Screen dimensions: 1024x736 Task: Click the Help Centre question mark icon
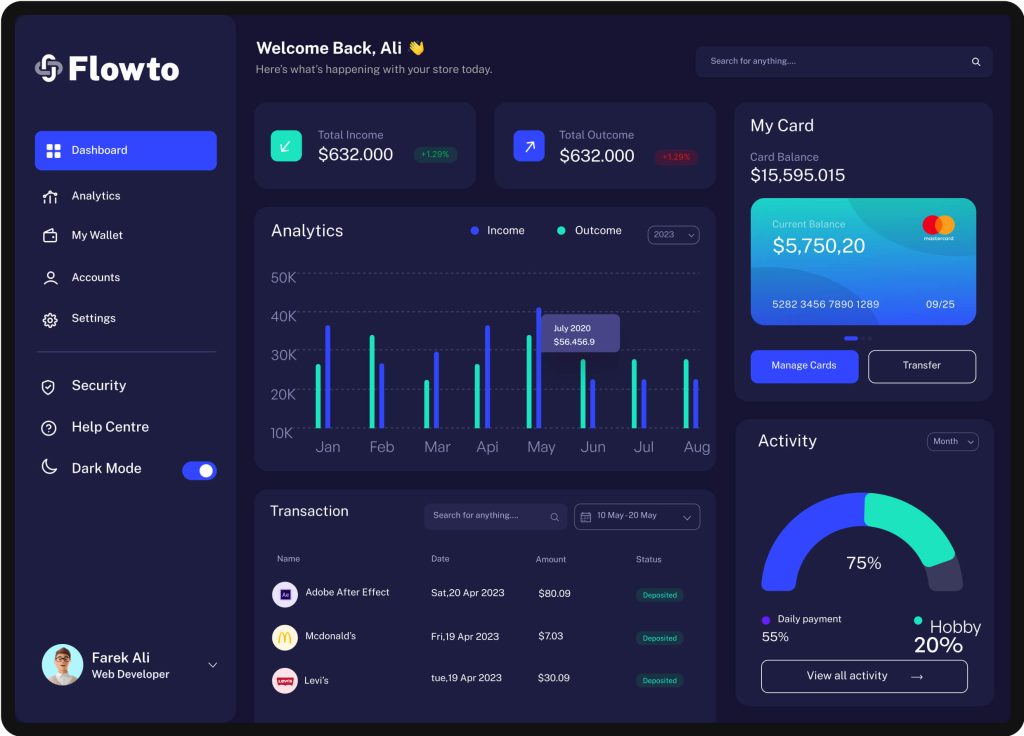tap(48, 428)
